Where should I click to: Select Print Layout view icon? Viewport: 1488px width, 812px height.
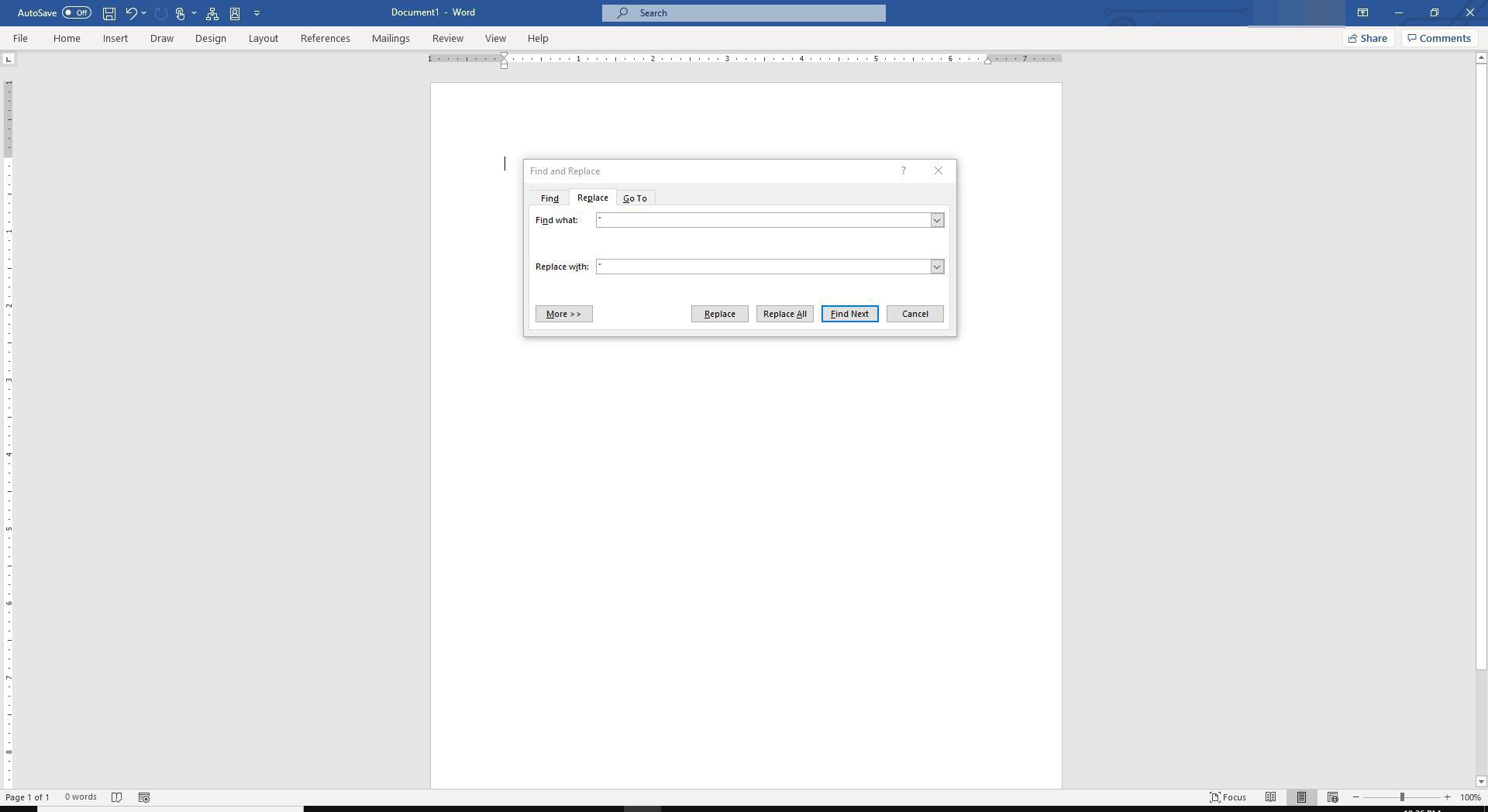[x=1301, y=797]
